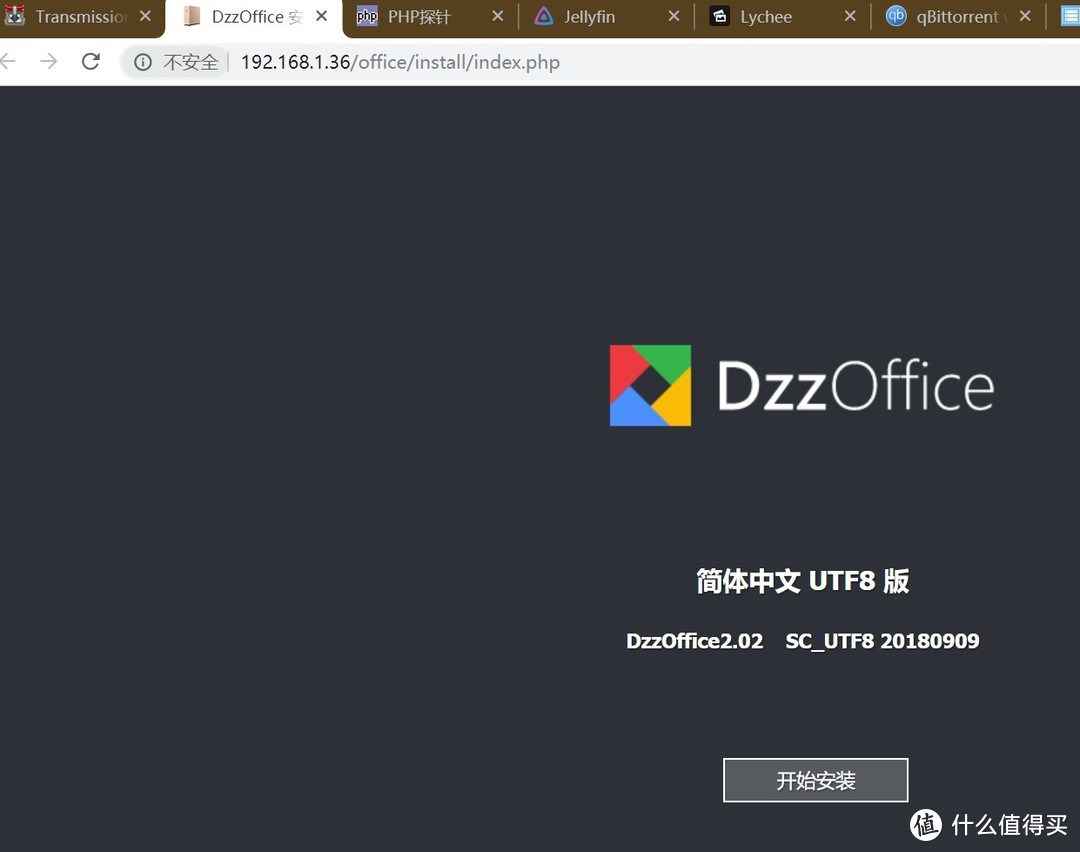Click the qBittorrent tab favicon

[896, 15]
